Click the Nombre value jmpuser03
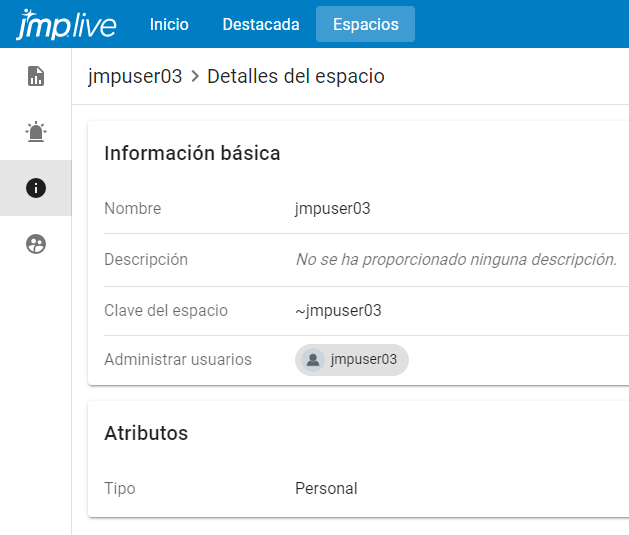Screen dimensions: 629x535 coord(333,208)
